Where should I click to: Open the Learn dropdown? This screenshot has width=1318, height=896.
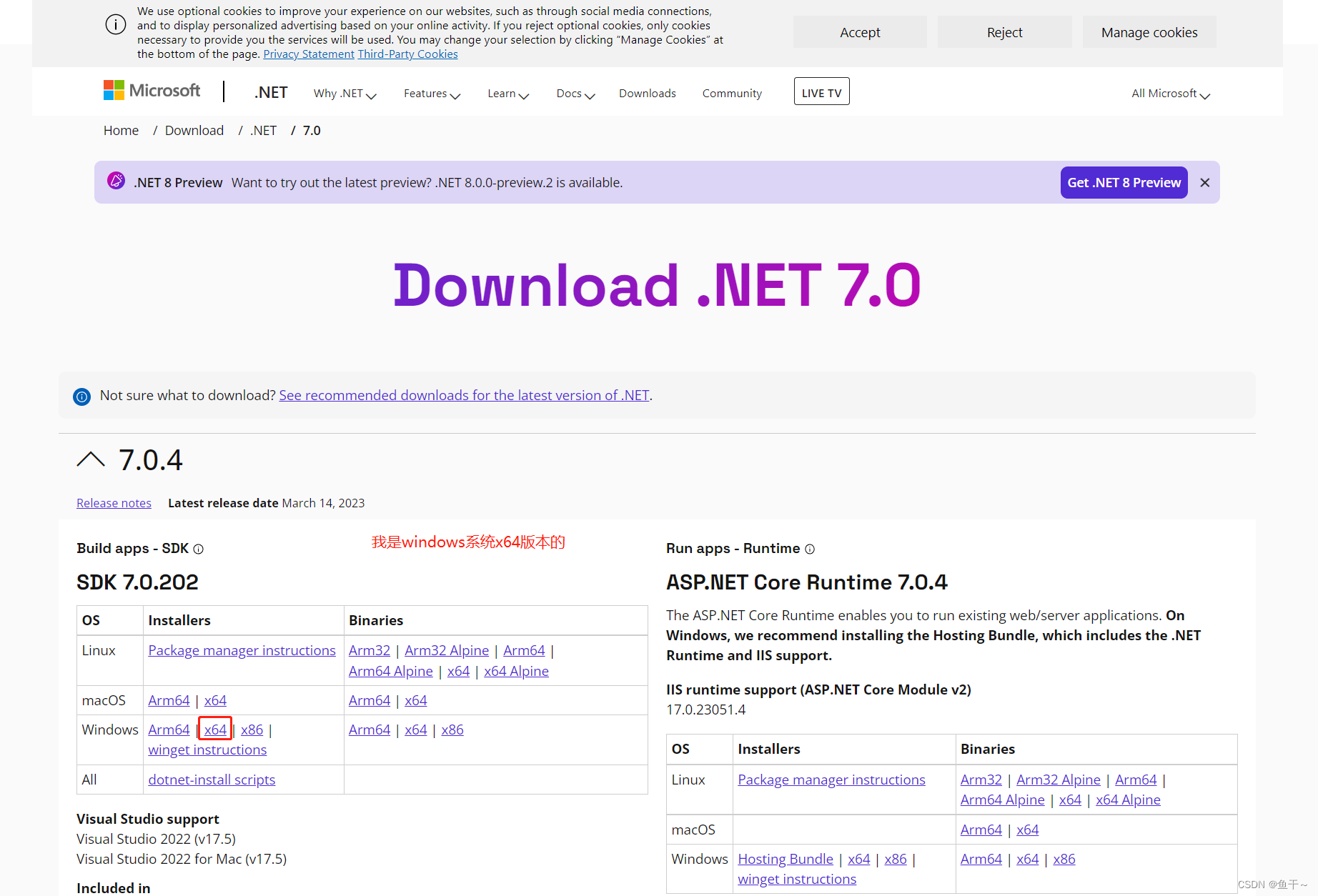point(508,94)
